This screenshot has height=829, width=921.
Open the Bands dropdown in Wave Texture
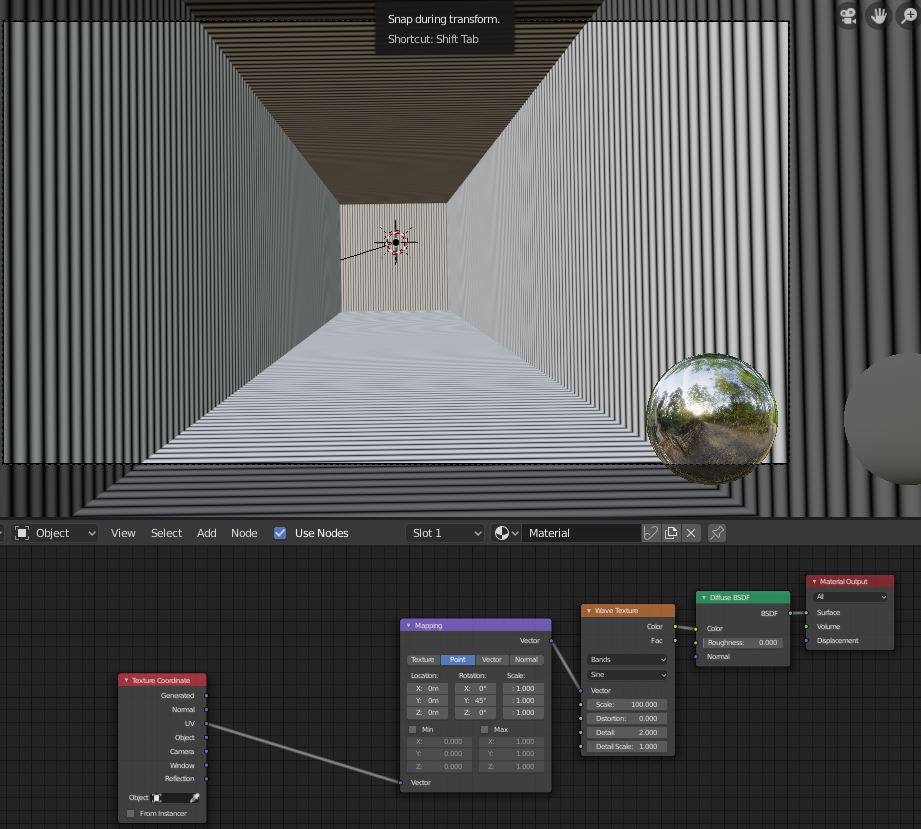tap(627, 660)
